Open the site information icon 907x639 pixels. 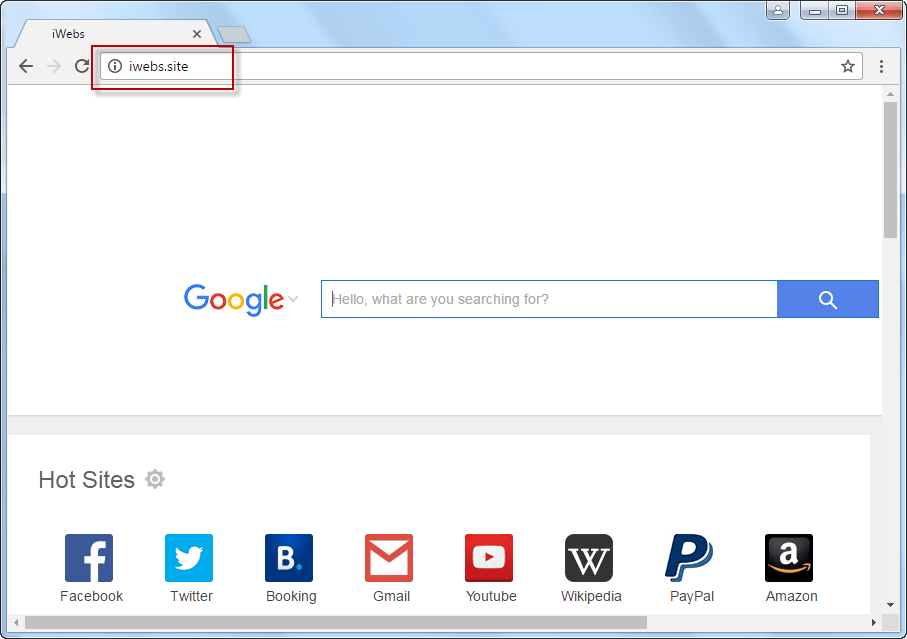coord(115,66)
